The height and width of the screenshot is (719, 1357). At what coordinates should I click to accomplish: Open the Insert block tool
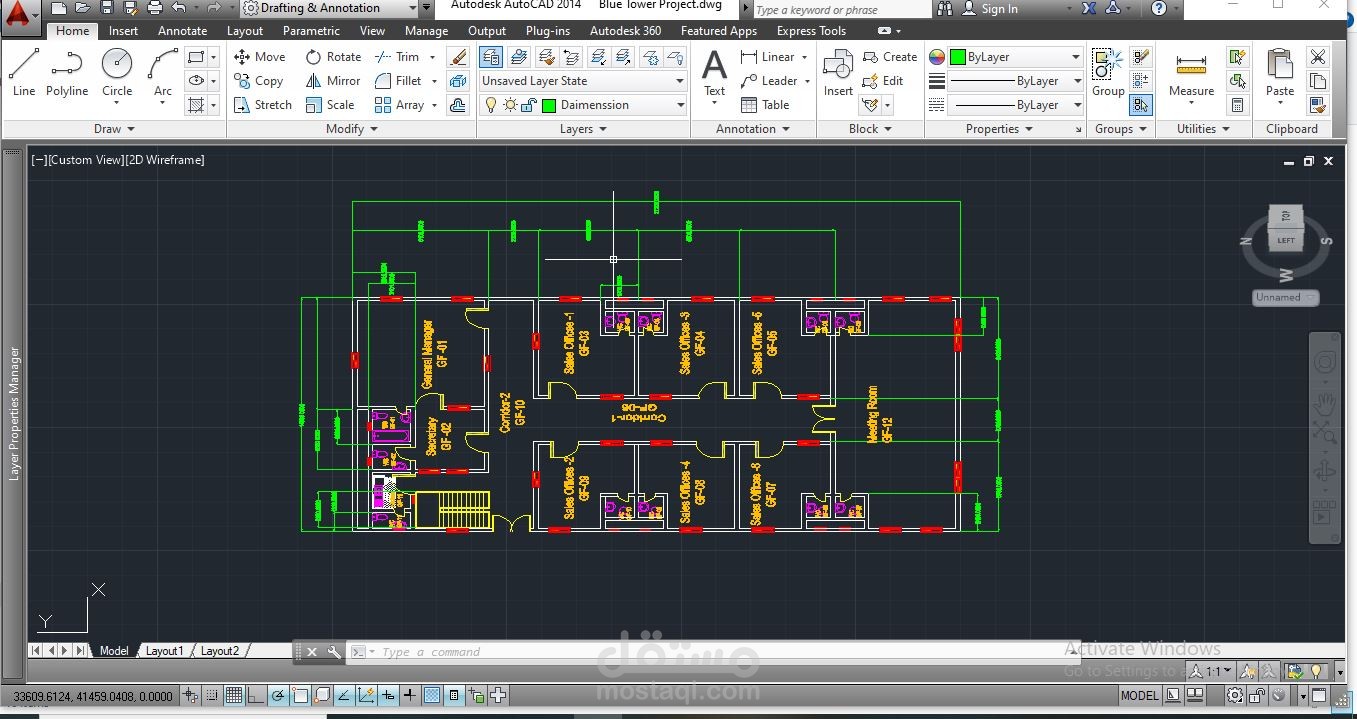tap(838, 74)
